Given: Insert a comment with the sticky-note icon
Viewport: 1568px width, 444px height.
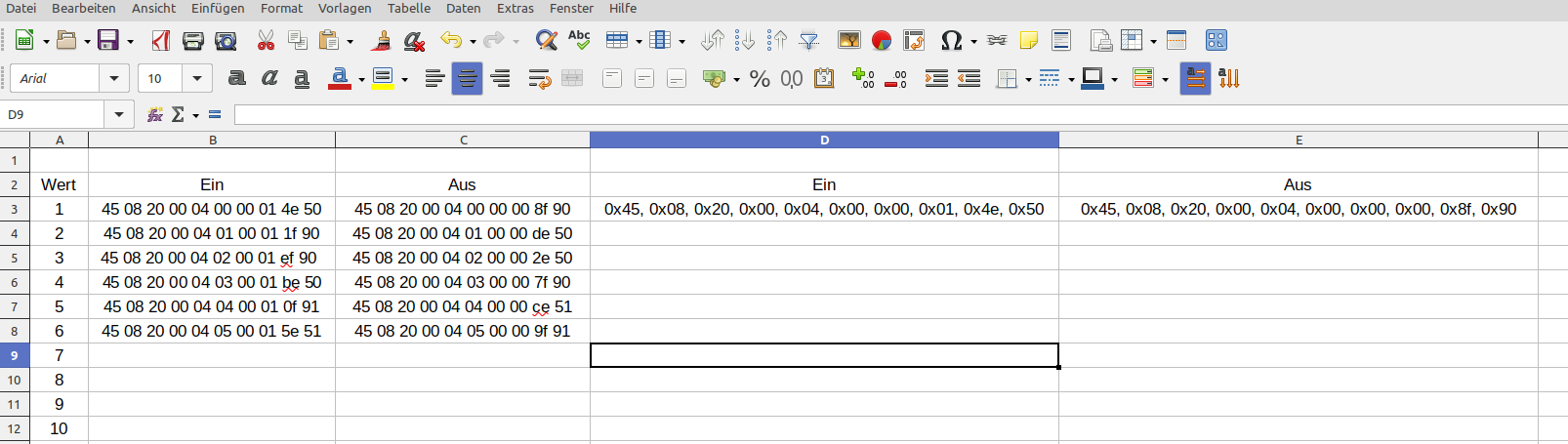Looking at the screenshot, I should [1028, 40].
